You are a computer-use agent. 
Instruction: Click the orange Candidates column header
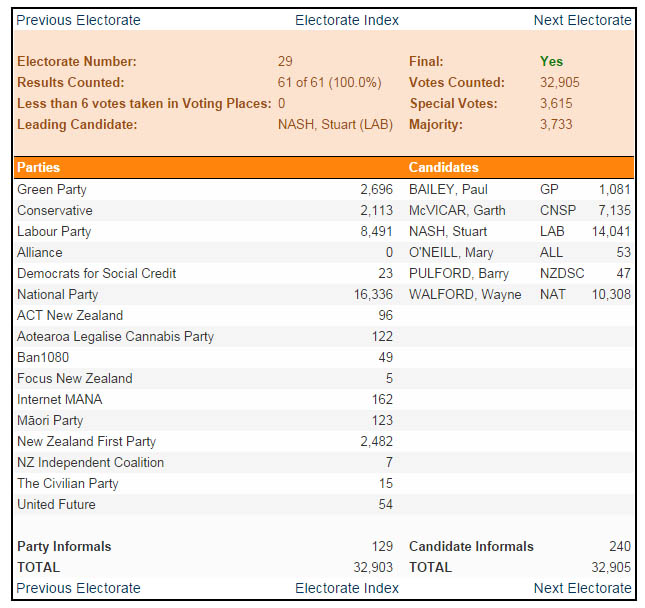[x=443, y=167]
